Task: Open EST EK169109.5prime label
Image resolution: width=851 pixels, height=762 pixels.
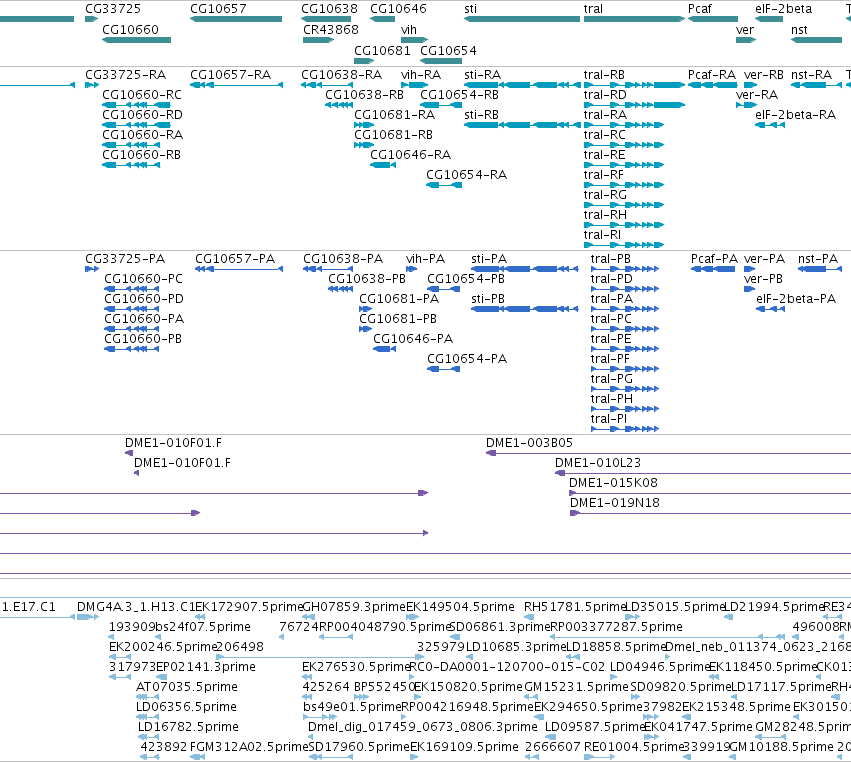Action: 464,747
